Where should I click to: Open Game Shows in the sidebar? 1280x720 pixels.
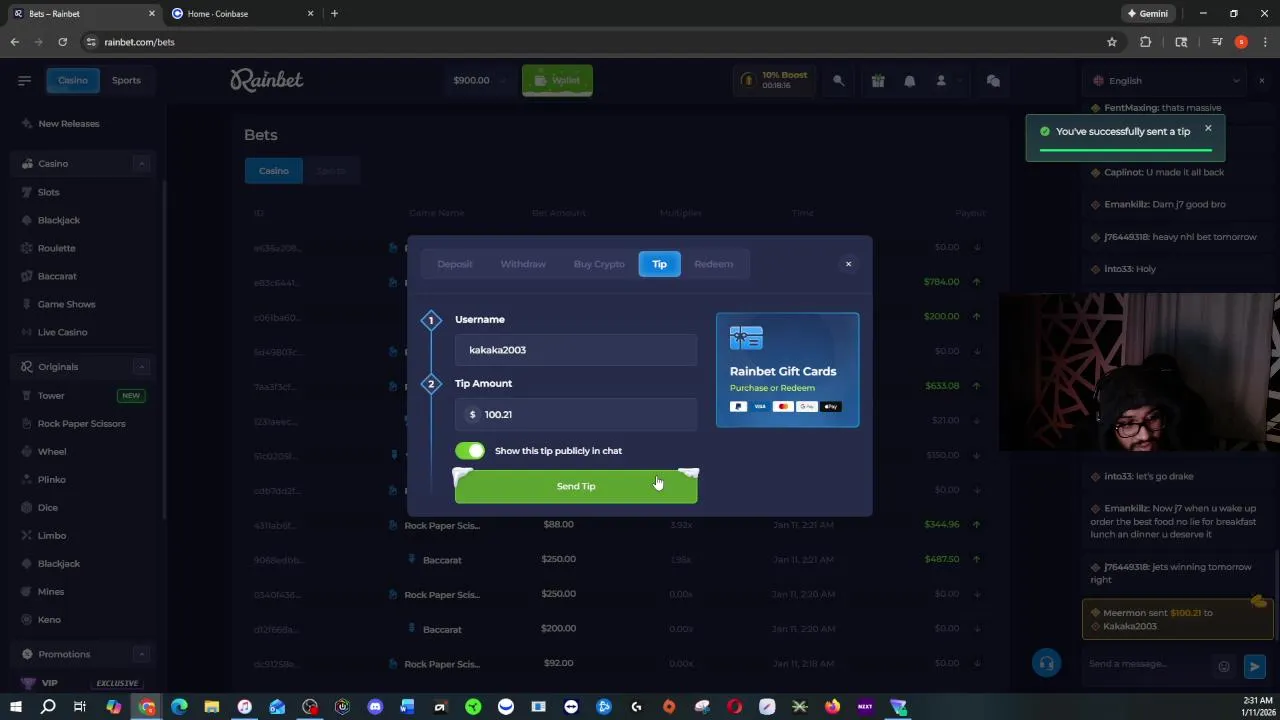click(66, 304)
